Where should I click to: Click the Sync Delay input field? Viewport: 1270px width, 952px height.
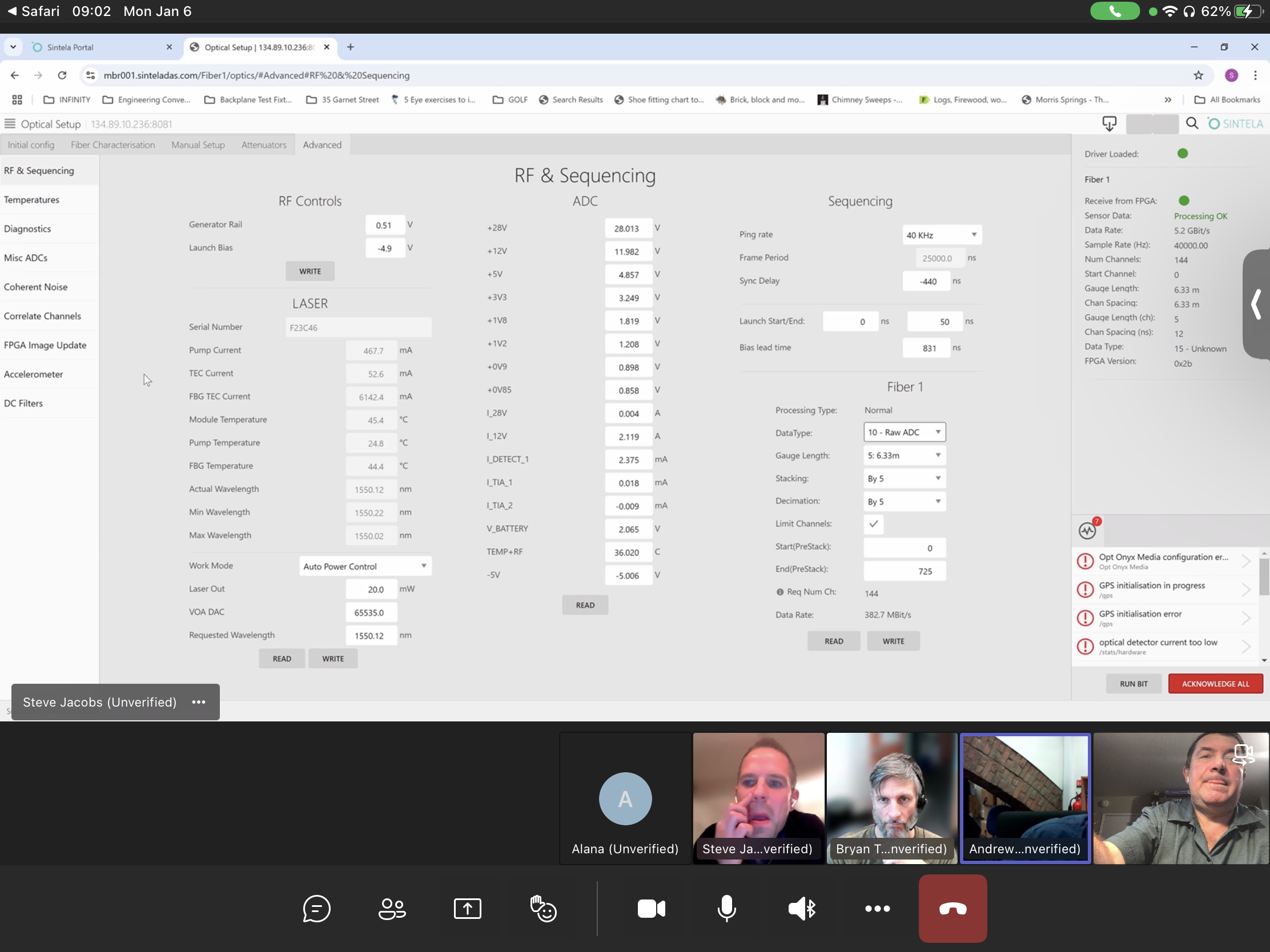point(926,281)
